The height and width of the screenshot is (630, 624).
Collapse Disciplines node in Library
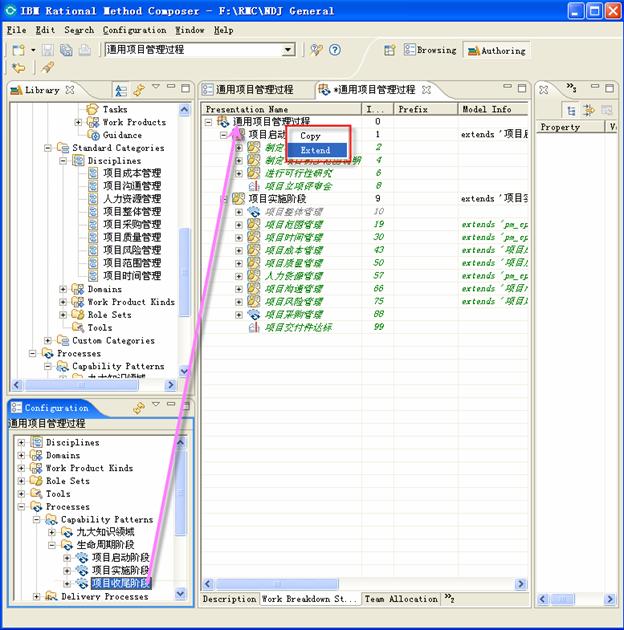click(63, 161)
